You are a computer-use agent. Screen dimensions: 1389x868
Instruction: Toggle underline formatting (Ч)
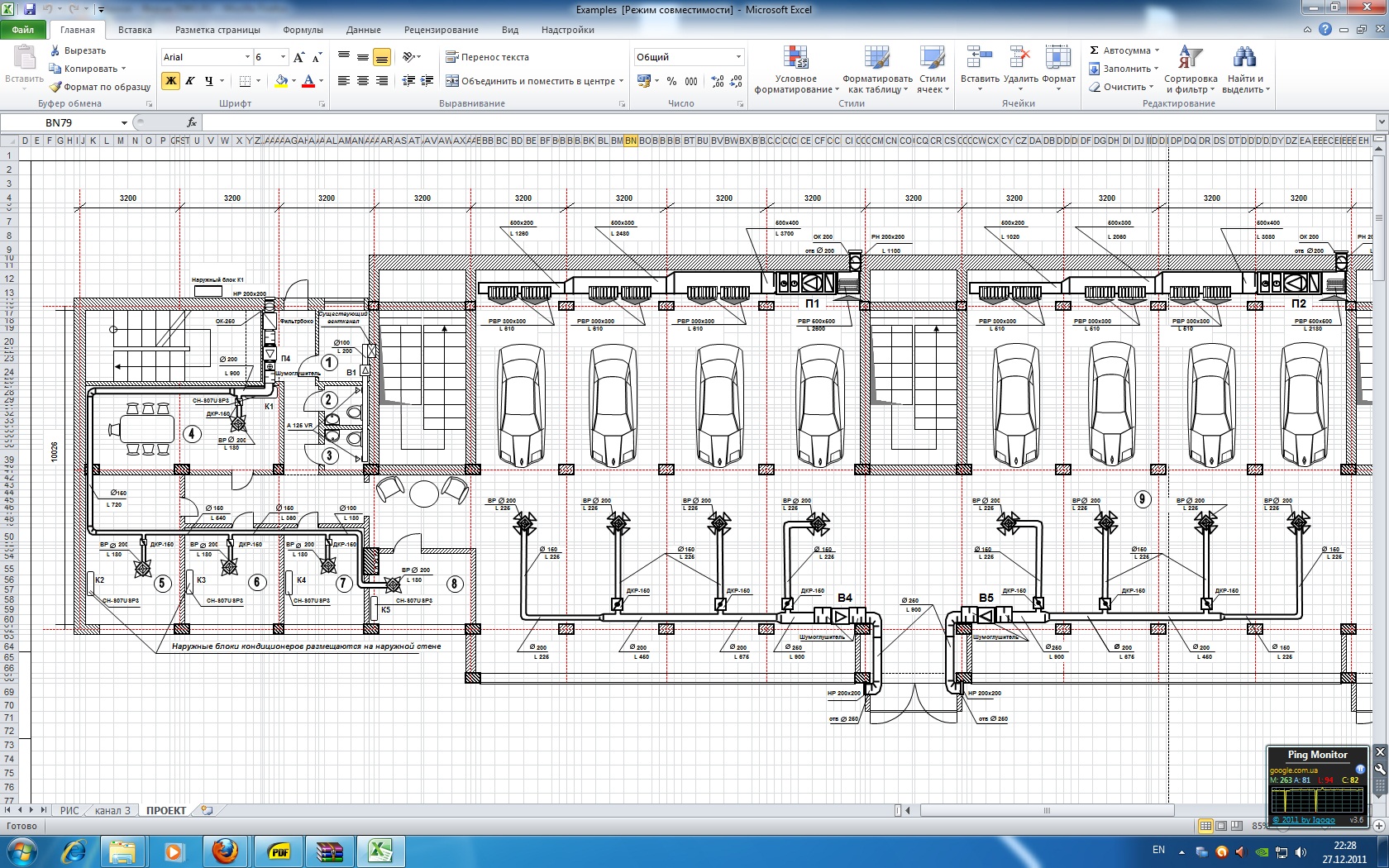209,81
